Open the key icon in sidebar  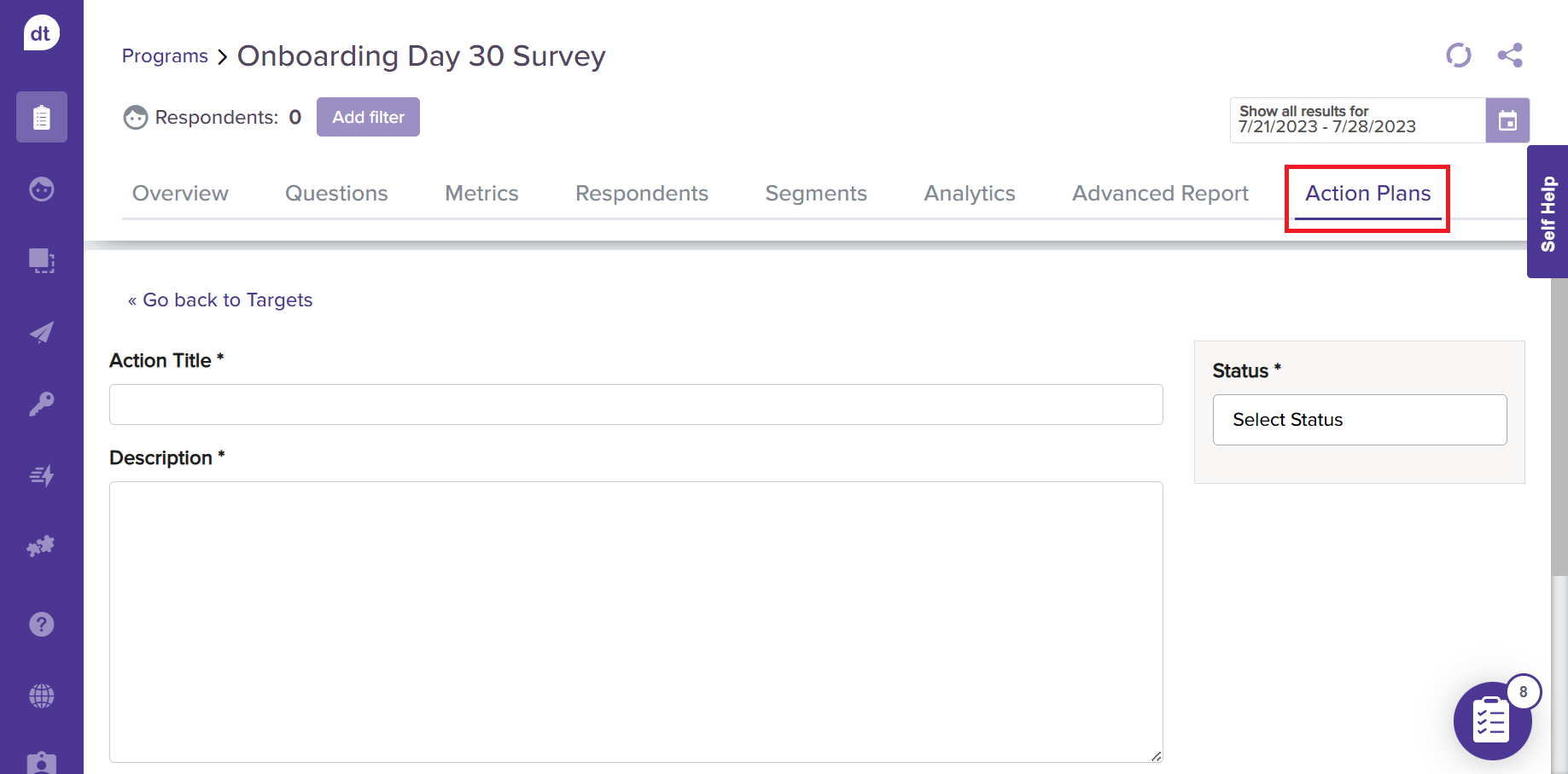click(41, 403)
